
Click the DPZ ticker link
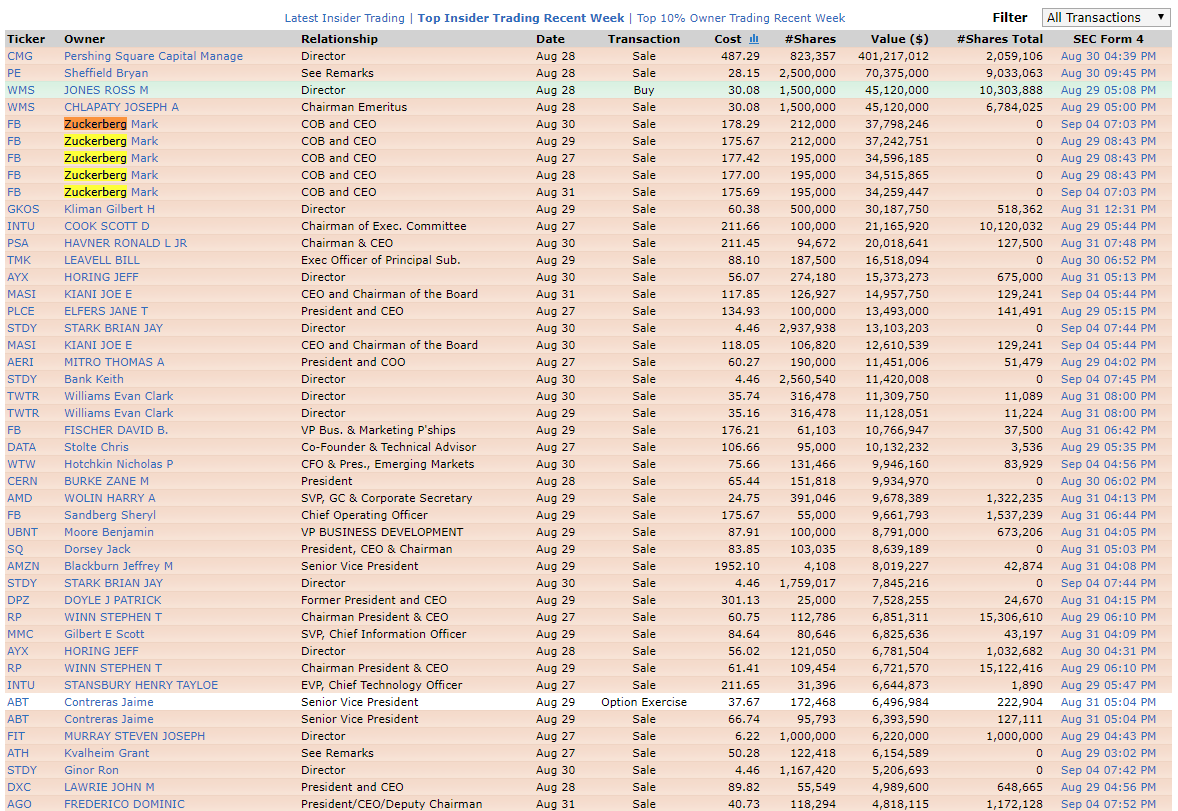(x=19, y=600)
